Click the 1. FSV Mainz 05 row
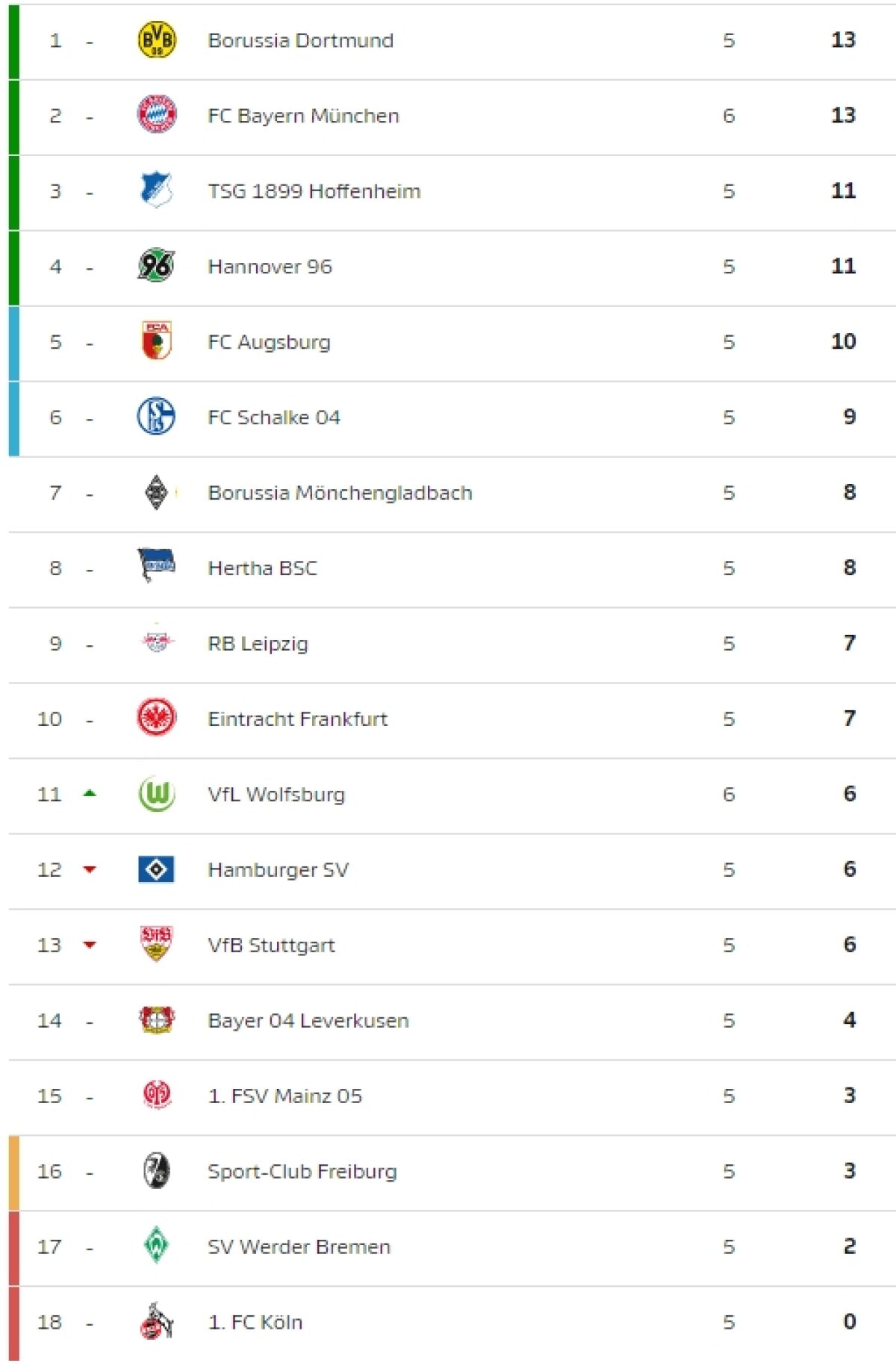 [448, 1096]
